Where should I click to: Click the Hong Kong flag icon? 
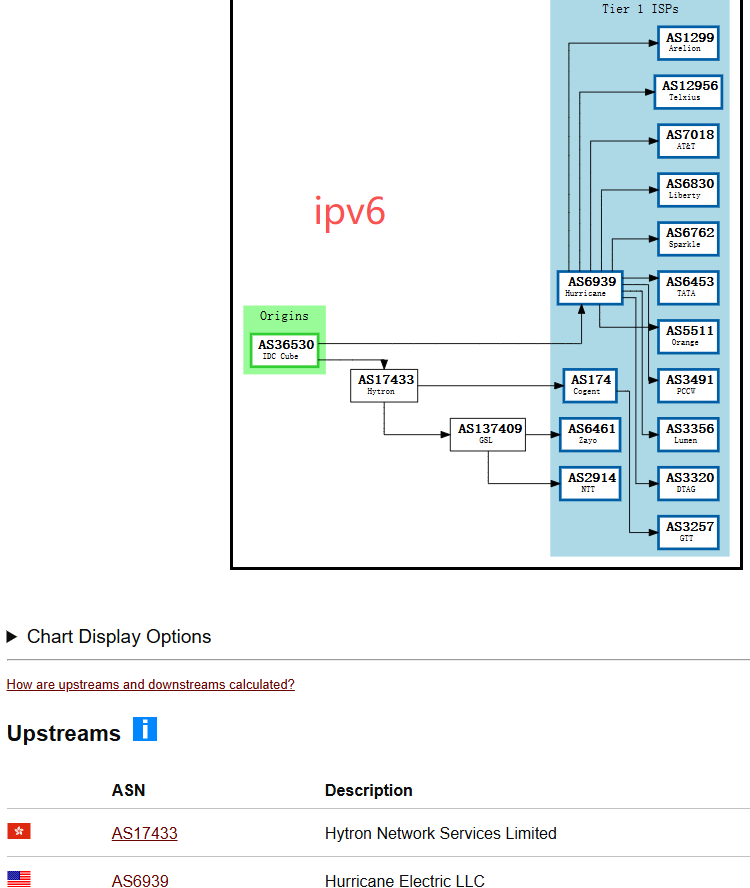point(19,831)
